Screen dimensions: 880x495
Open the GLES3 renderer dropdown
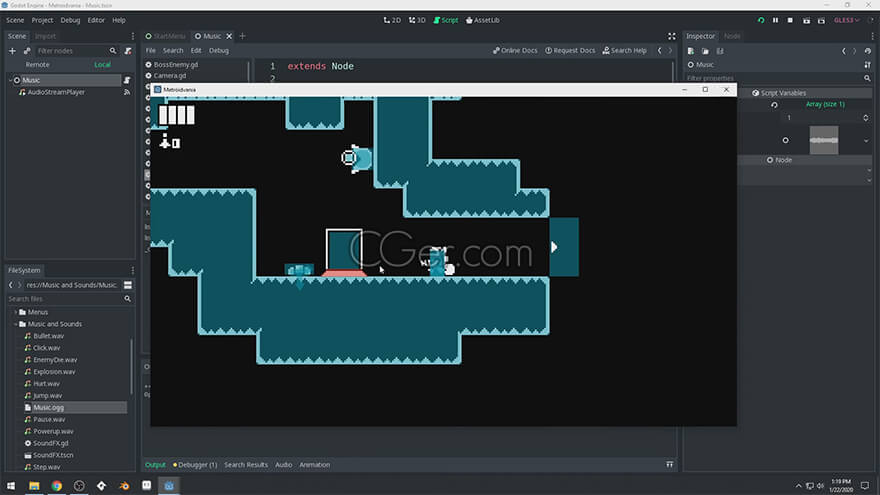coord(846,20)
